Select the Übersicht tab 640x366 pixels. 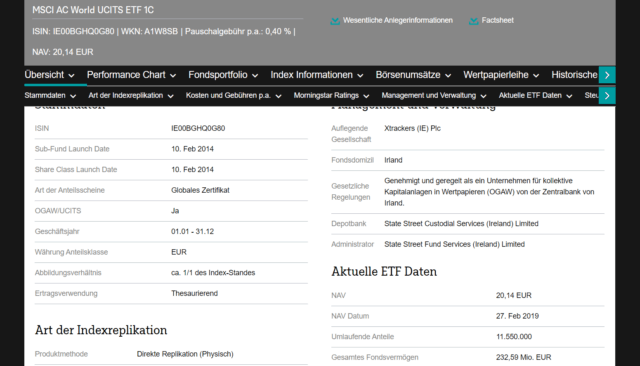(44, 75)
